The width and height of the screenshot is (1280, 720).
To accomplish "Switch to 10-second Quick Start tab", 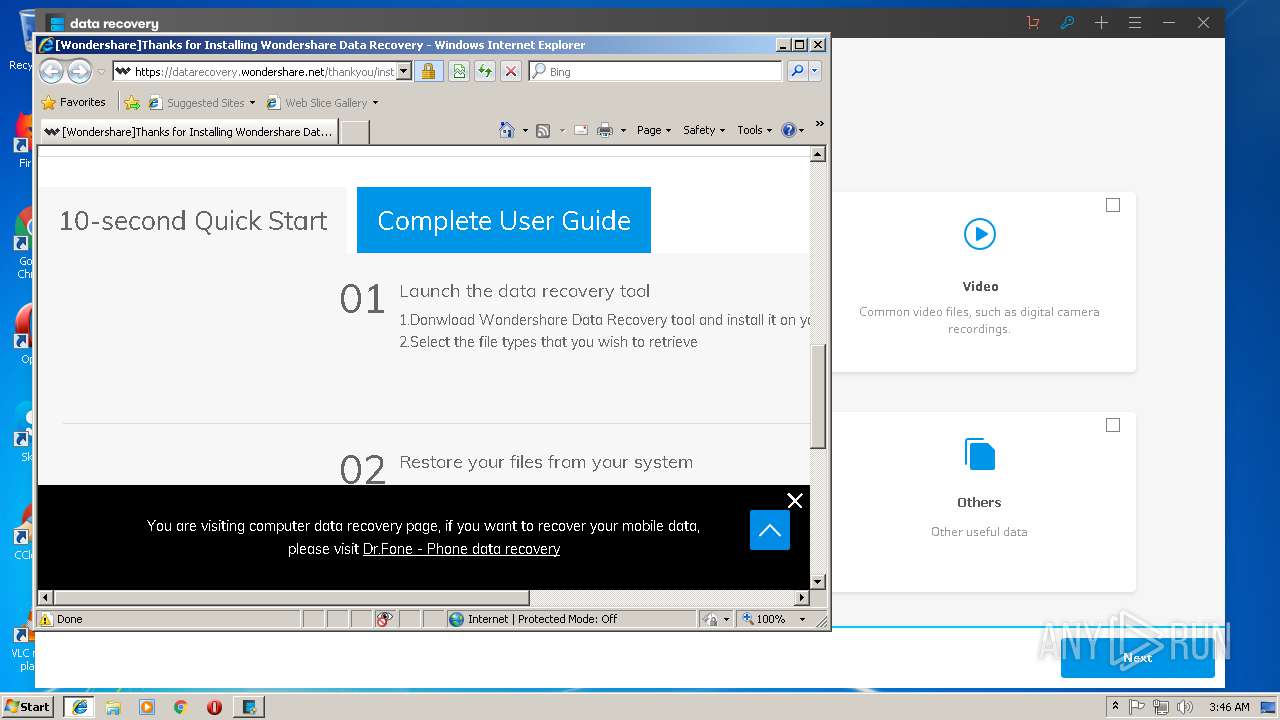I will click(x=193, y=220).
